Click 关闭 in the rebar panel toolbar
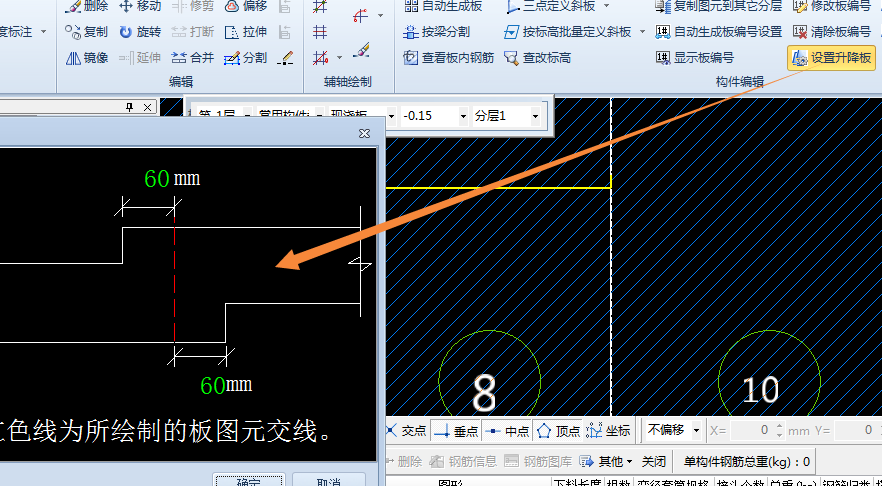 [654, 462]
